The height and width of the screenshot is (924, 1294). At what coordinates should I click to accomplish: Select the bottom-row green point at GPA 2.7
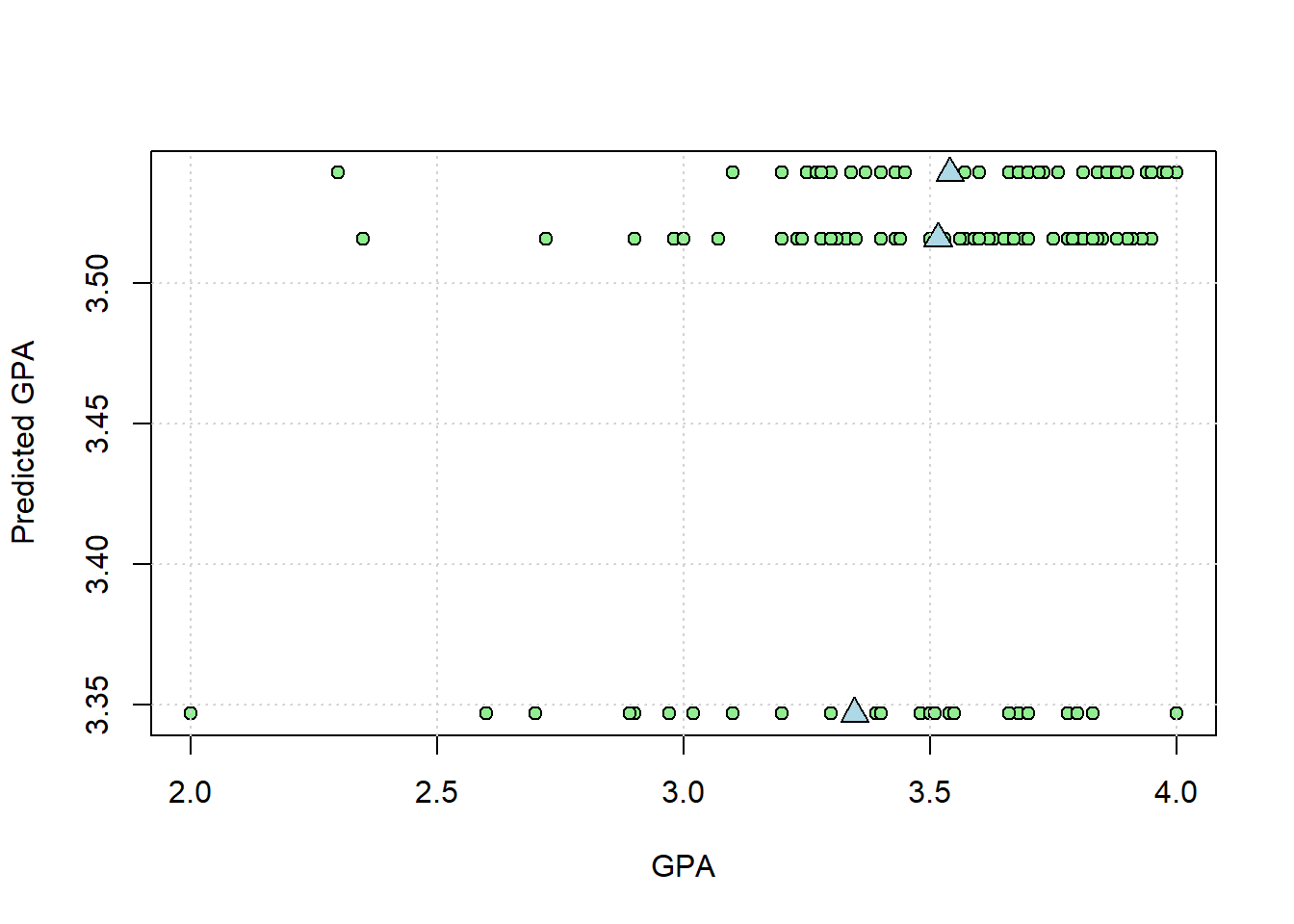535,713
